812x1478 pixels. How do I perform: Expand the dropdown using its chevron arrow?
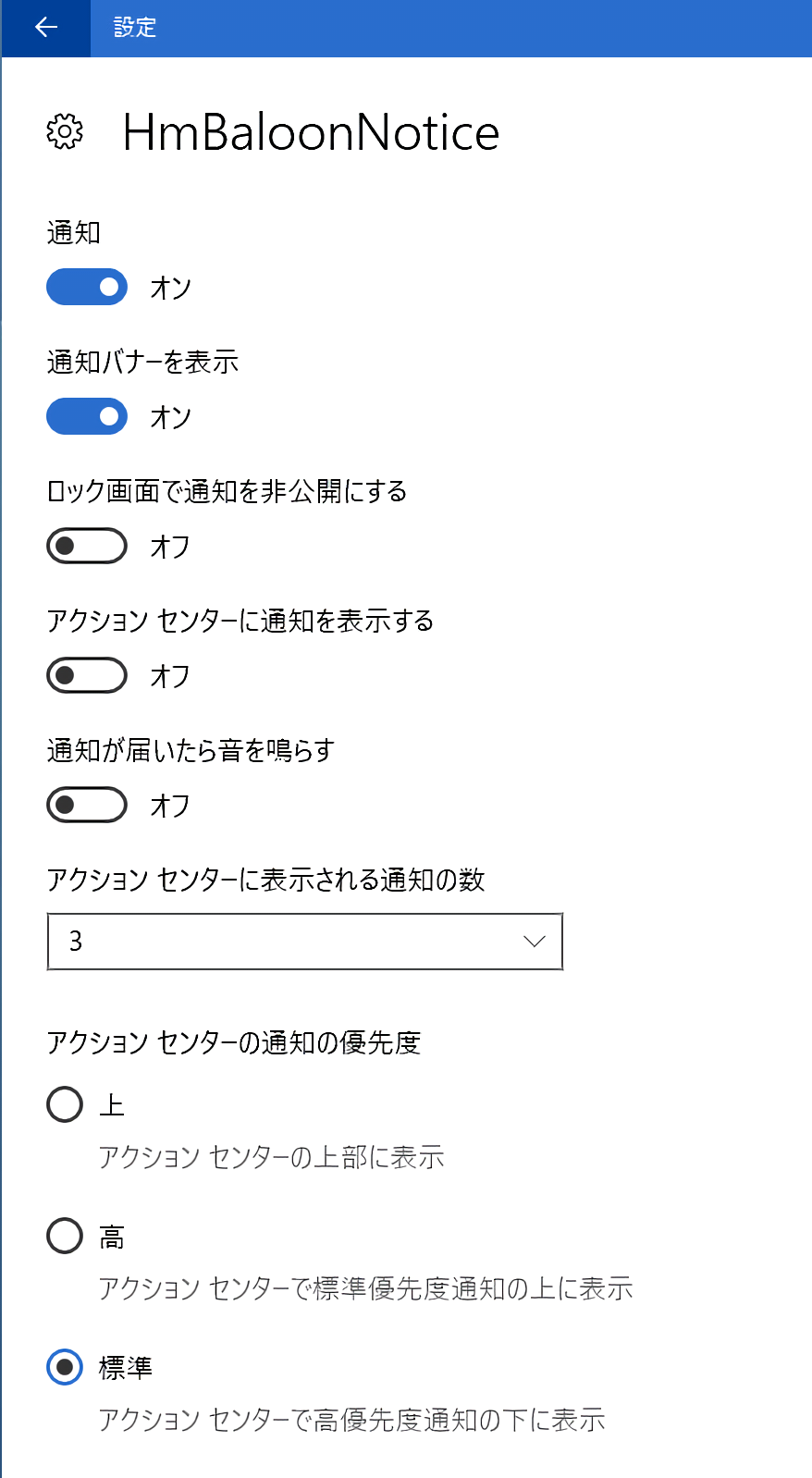(534, 942)
